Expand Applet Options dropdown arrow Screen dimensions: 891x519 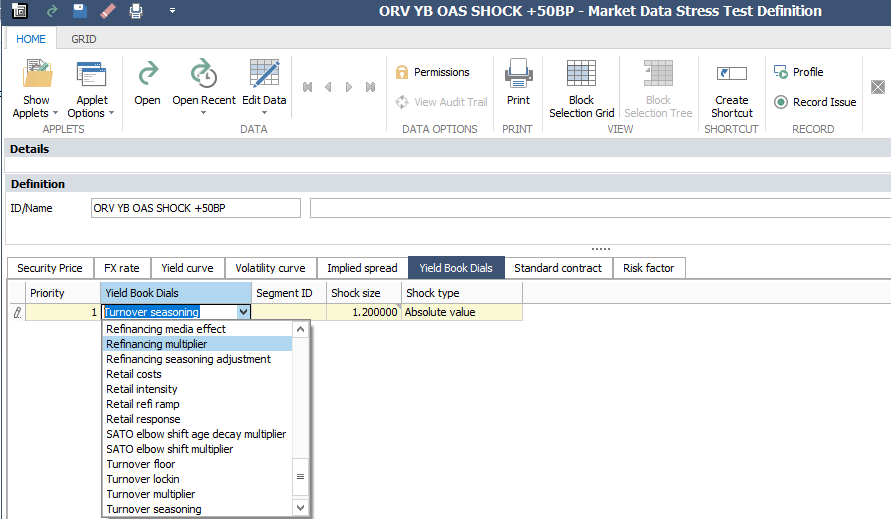pyautogui.click(x=111, y=113)
